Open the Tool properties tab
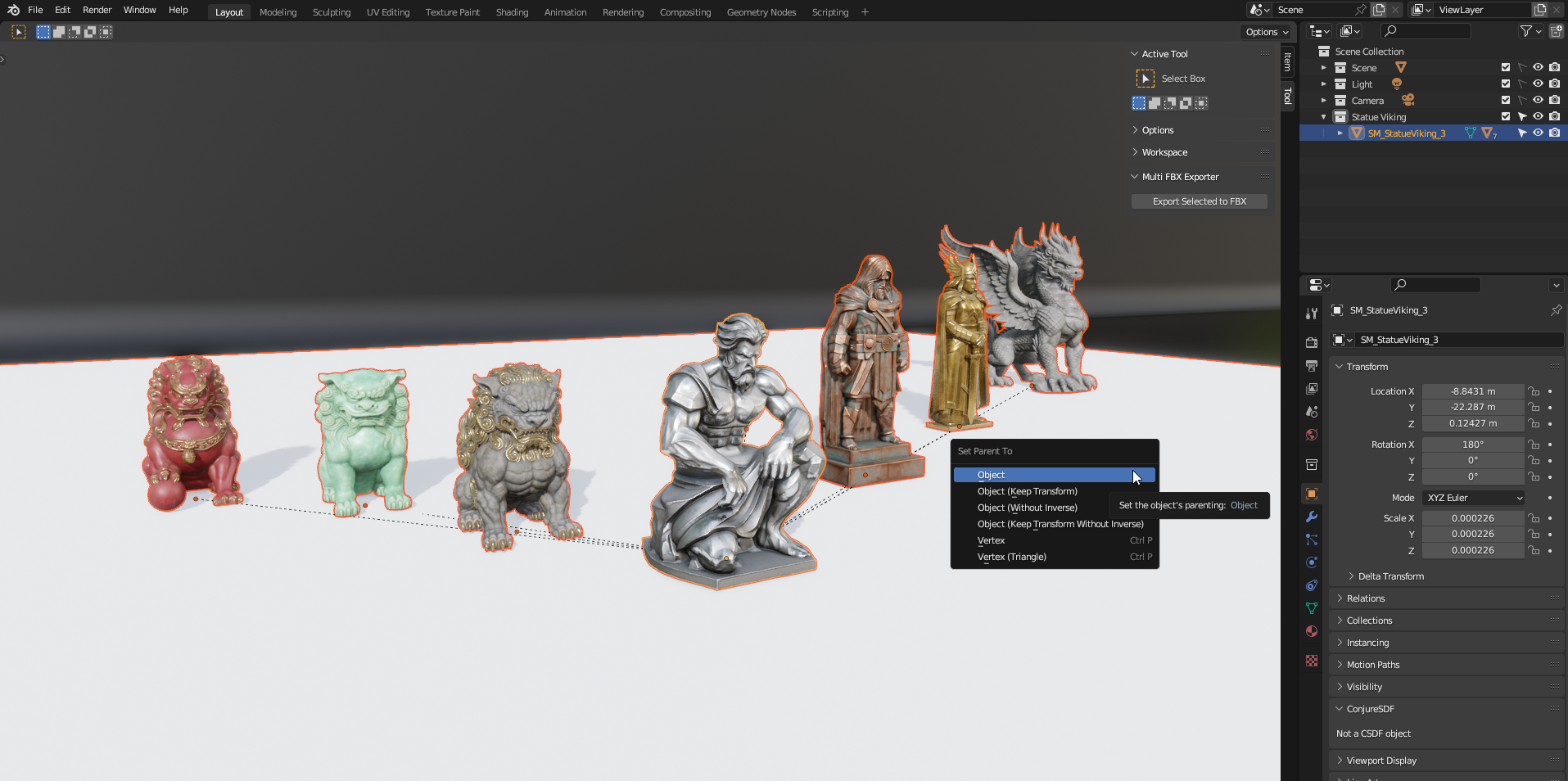This screenshot has width=1568, height=781. (x=1312, y=314)
